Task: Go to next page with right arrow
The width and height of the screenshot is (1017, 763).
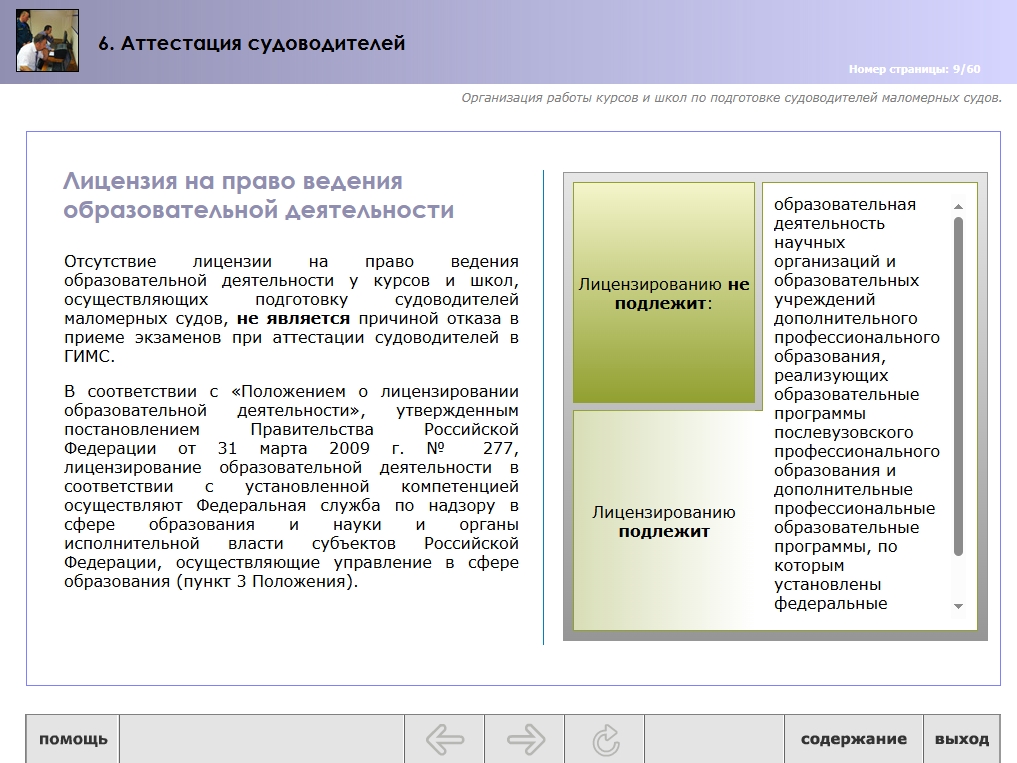Action: click(525, 738)
